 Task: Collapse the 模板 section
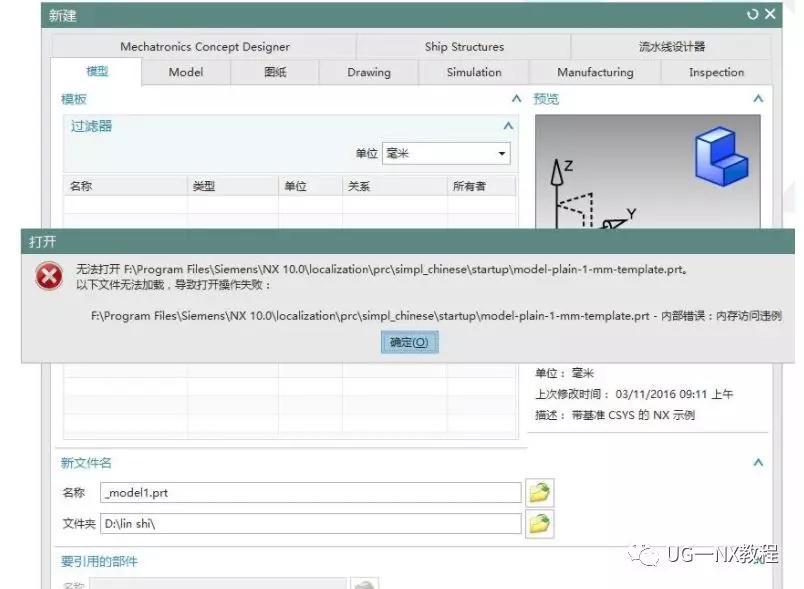pos(515,99)
